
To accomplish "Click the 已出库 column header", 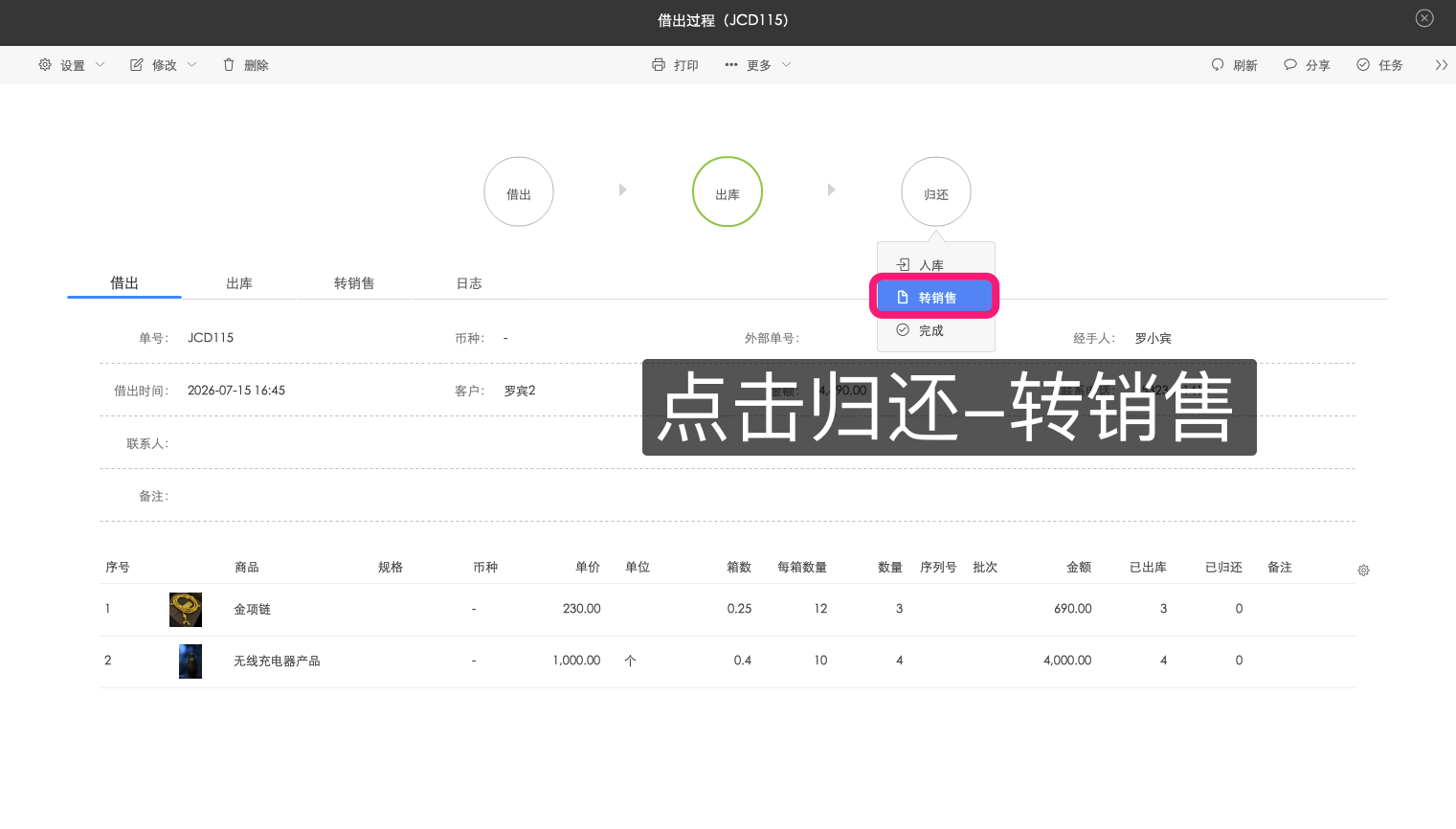I will point(1148,567).
